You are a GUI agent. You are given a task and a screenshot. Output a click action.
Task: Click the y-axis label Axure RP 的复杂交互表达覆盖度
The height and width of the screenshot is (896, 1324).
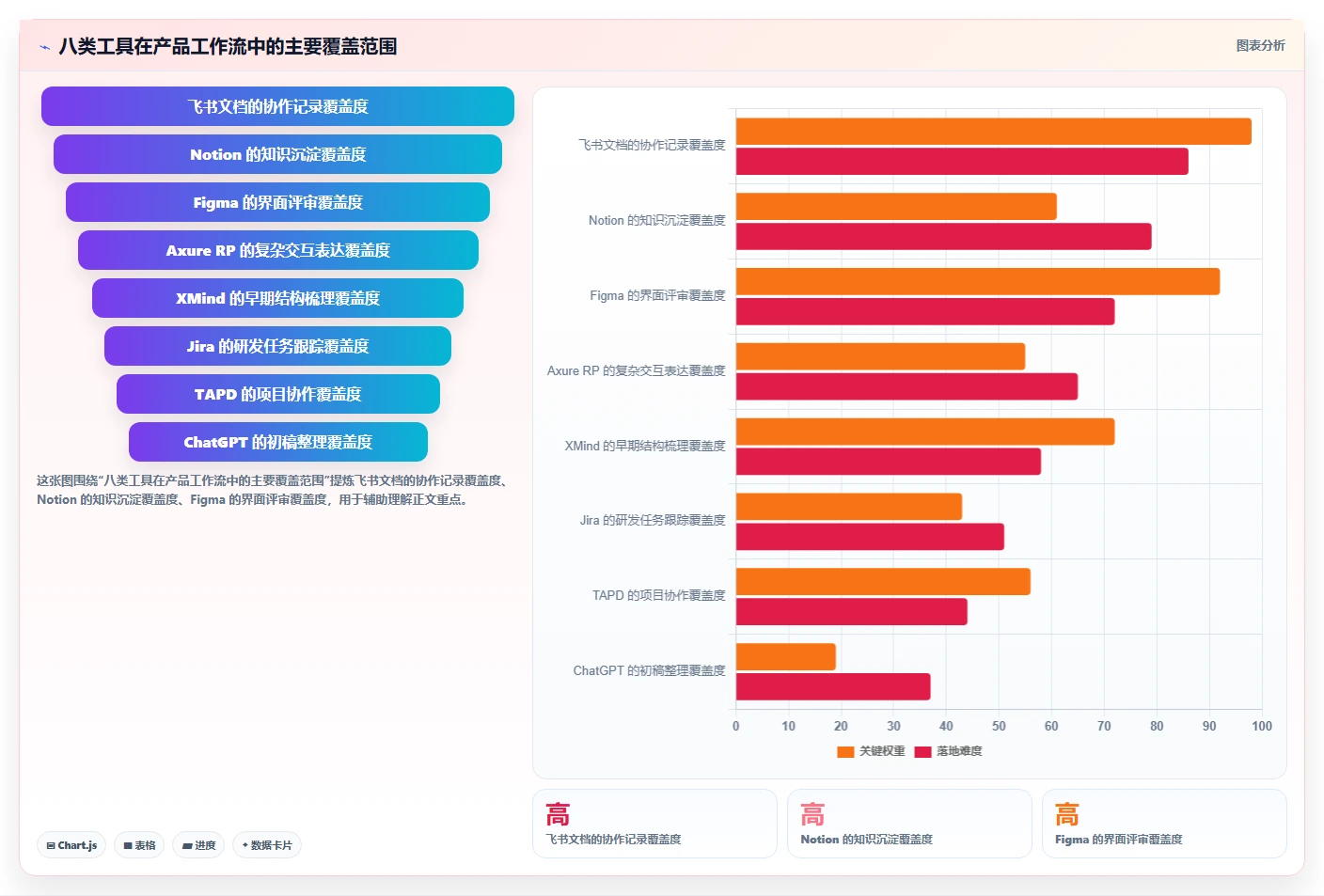[x=637, y=371]
